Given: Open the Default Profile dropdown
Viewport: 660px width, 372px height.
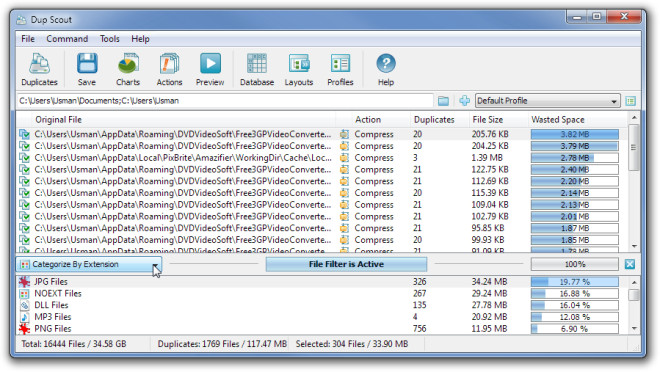Looking at the screenshot, I should click(x=547, y=101).
